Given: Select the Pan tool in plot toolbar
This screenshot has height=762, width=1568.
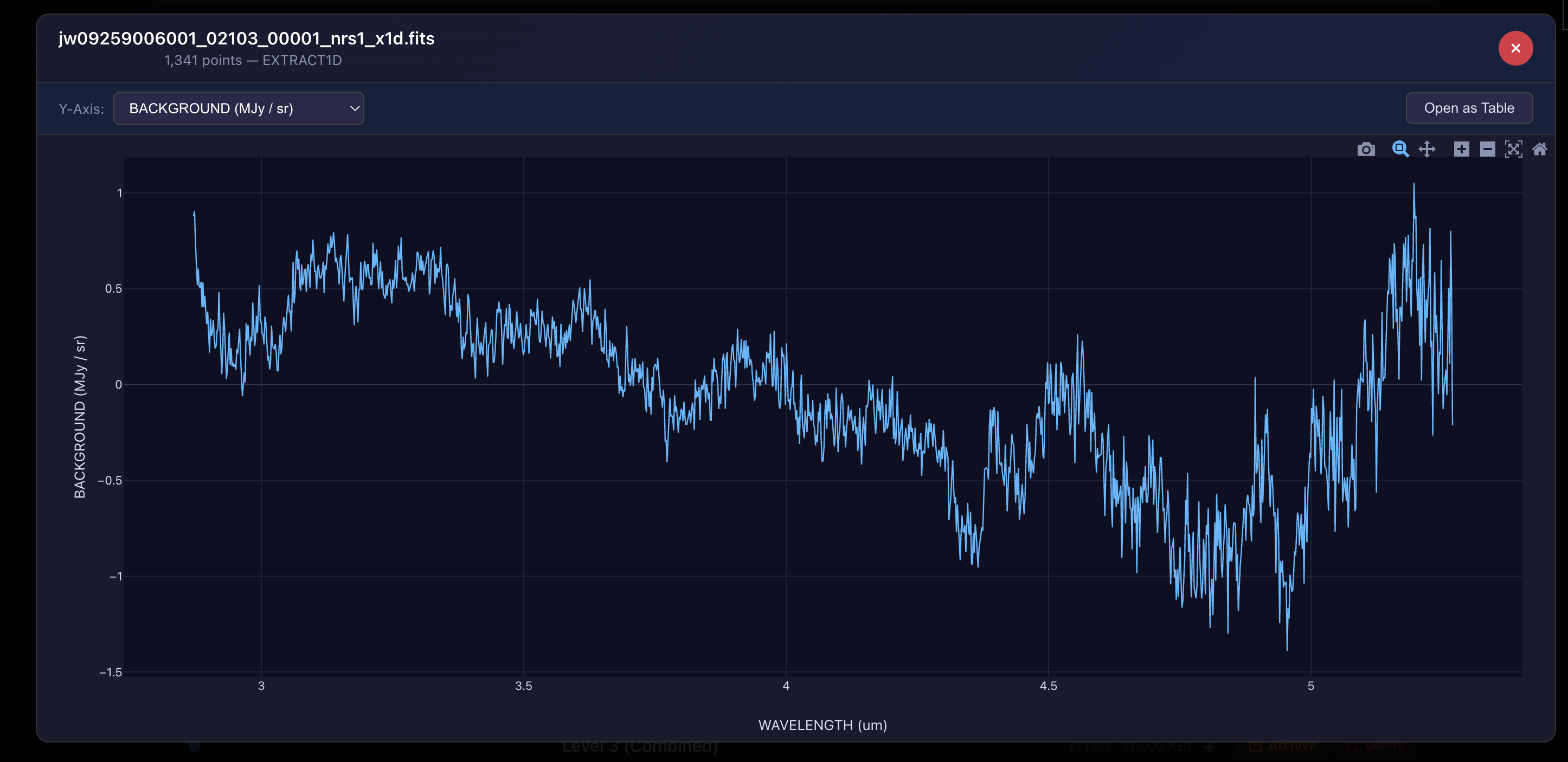Looking at the screenshot, I should pos(1427,149).
